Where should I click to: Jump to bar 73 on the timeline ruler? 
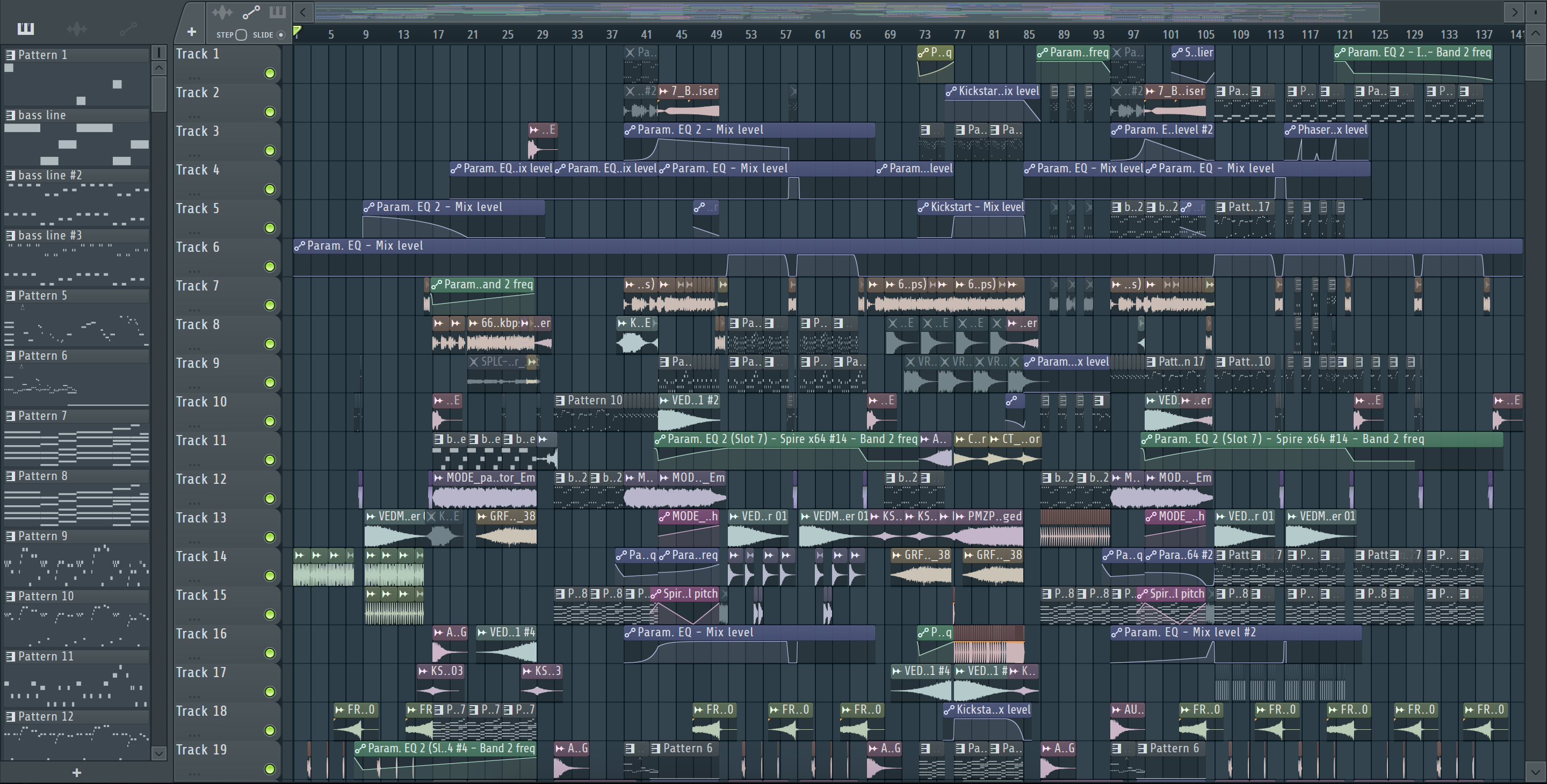(924, 34)
